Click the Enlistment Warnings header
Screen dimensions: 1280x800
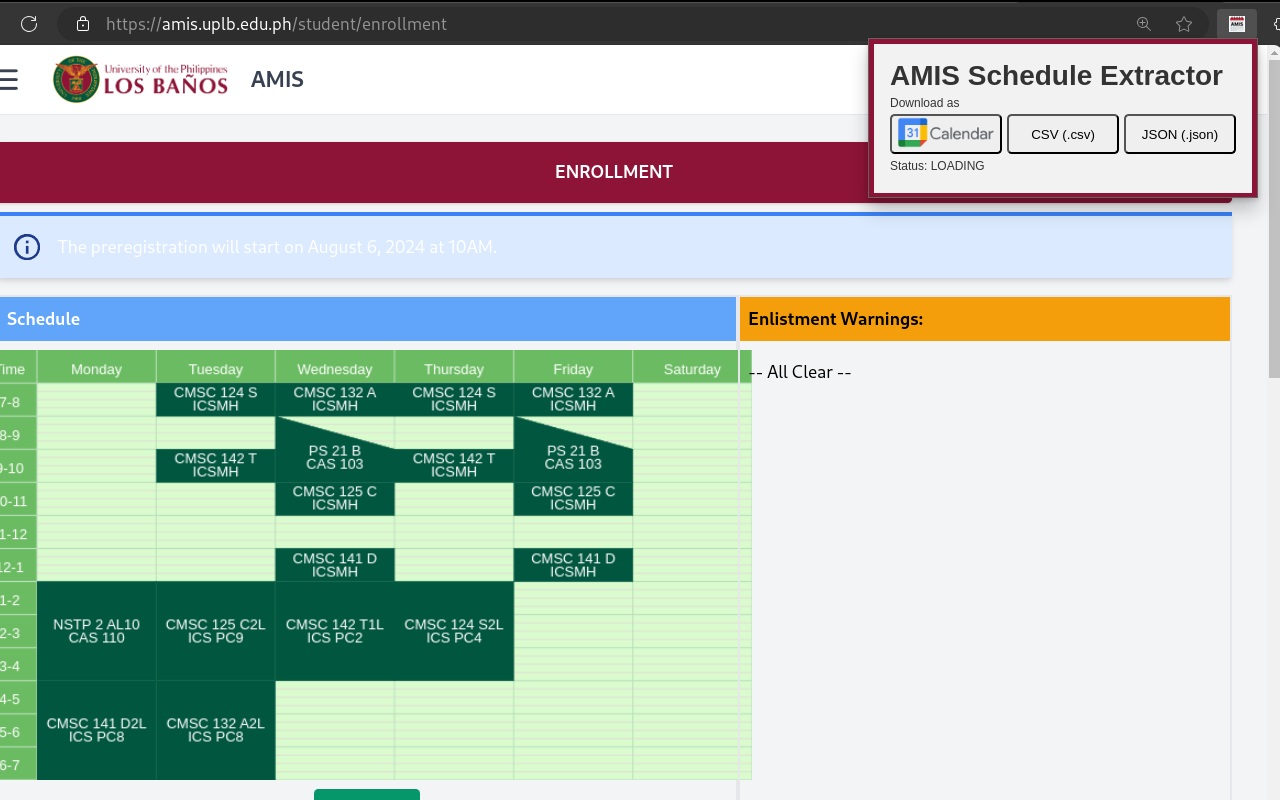coord(835,318)
